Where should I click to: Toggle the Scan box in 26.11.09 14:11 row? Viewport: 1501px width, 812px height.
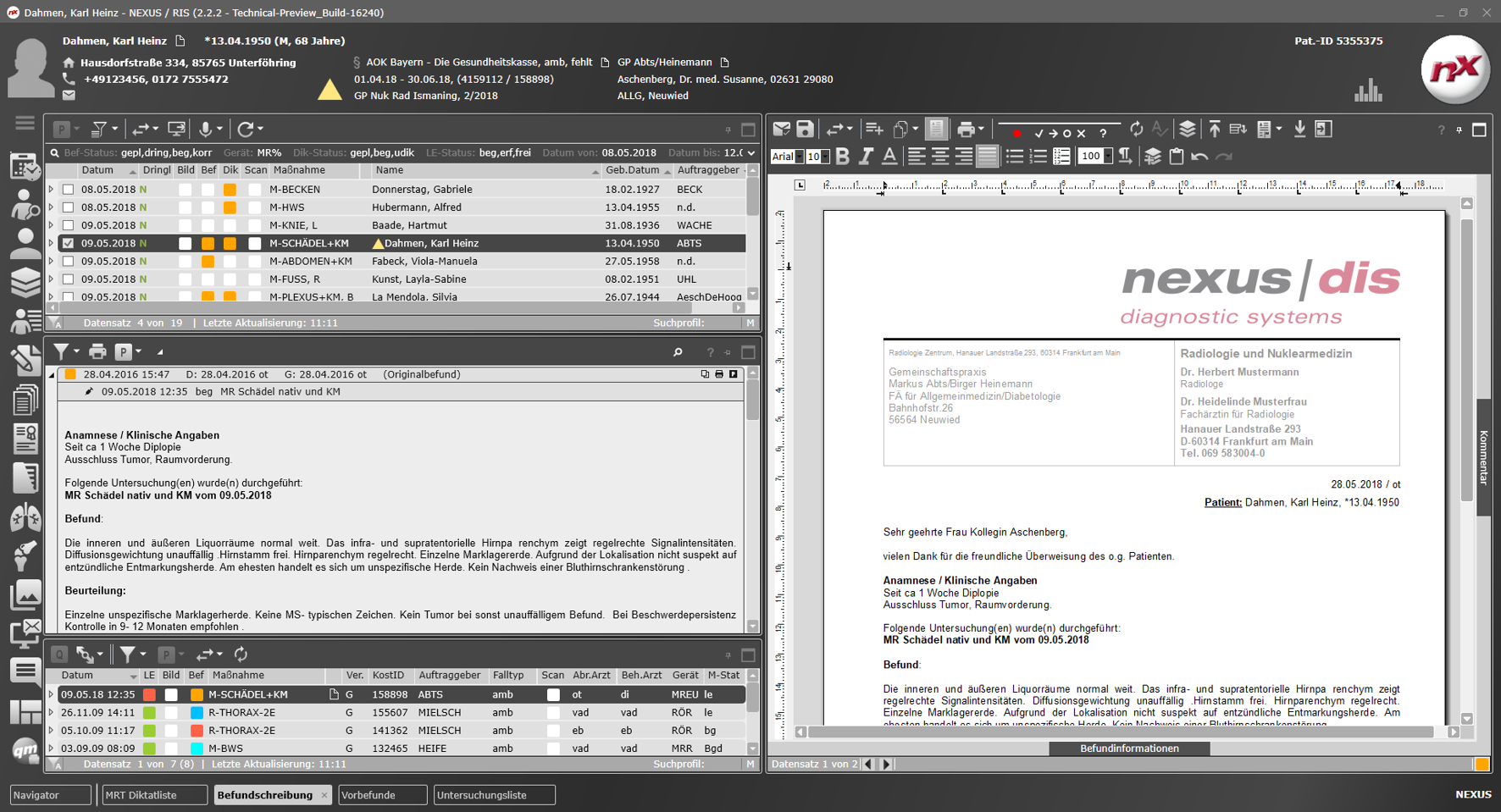pyautogui.click(x=553, y=713)
